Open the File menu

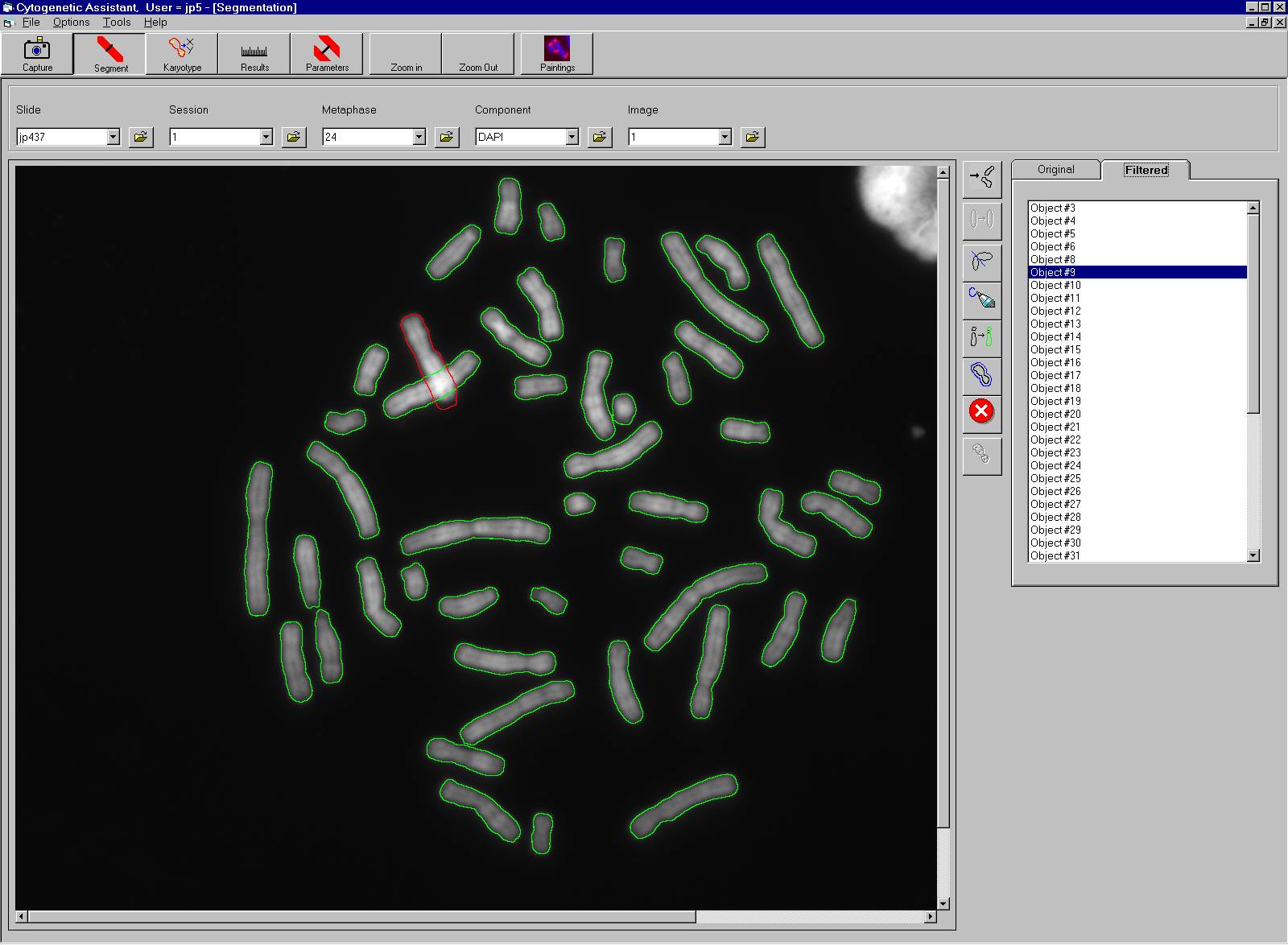click(x=31, y=23)
